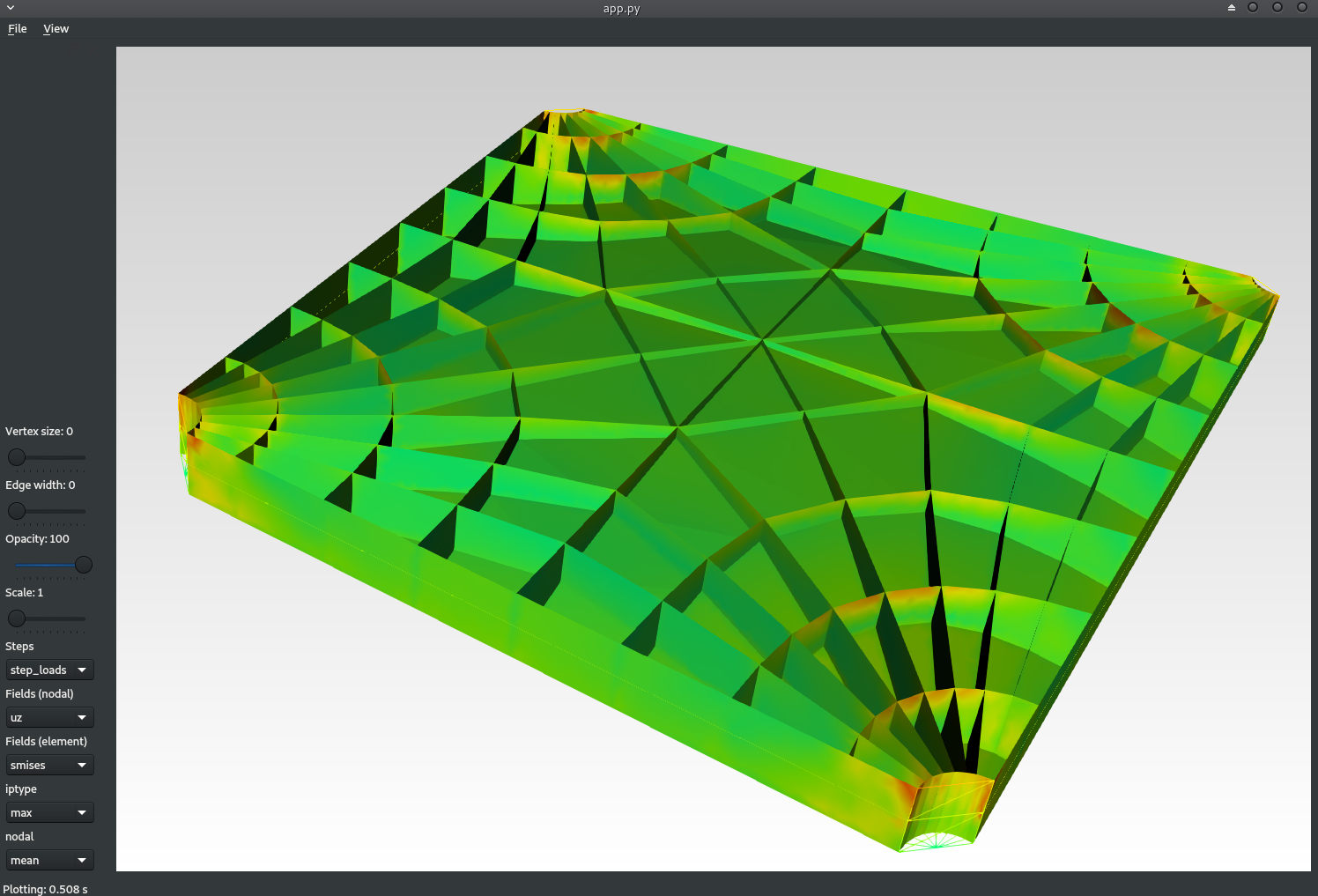The width and height of the screenshot is (1318, 896).
Task: Open the File menu
Action: click(18, 29)
